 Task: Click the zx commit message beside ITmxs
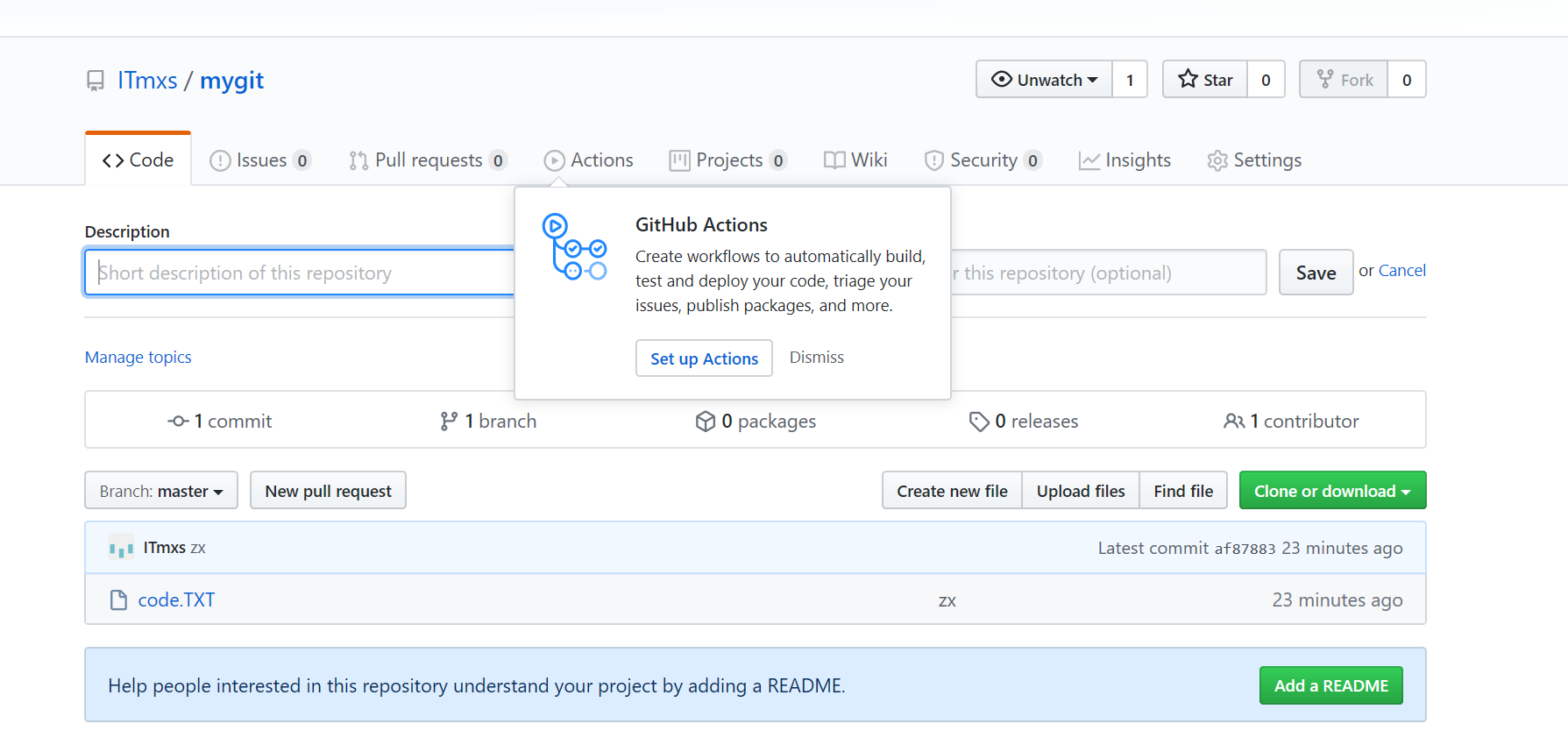pyautogui.click(x=198, y=549)
